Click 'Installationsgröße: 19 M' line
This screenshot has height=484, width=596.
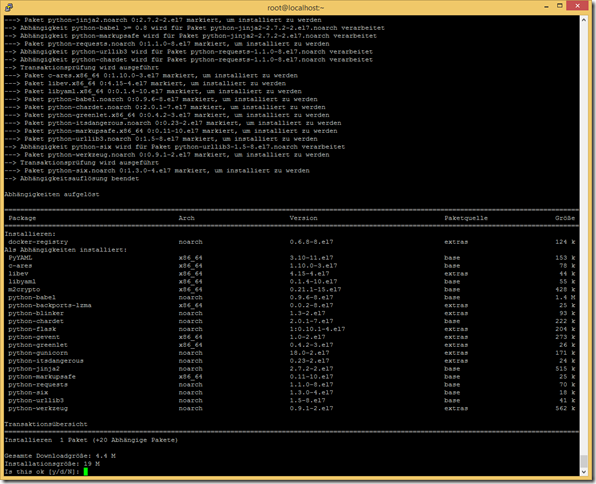[x=52, y=464]
